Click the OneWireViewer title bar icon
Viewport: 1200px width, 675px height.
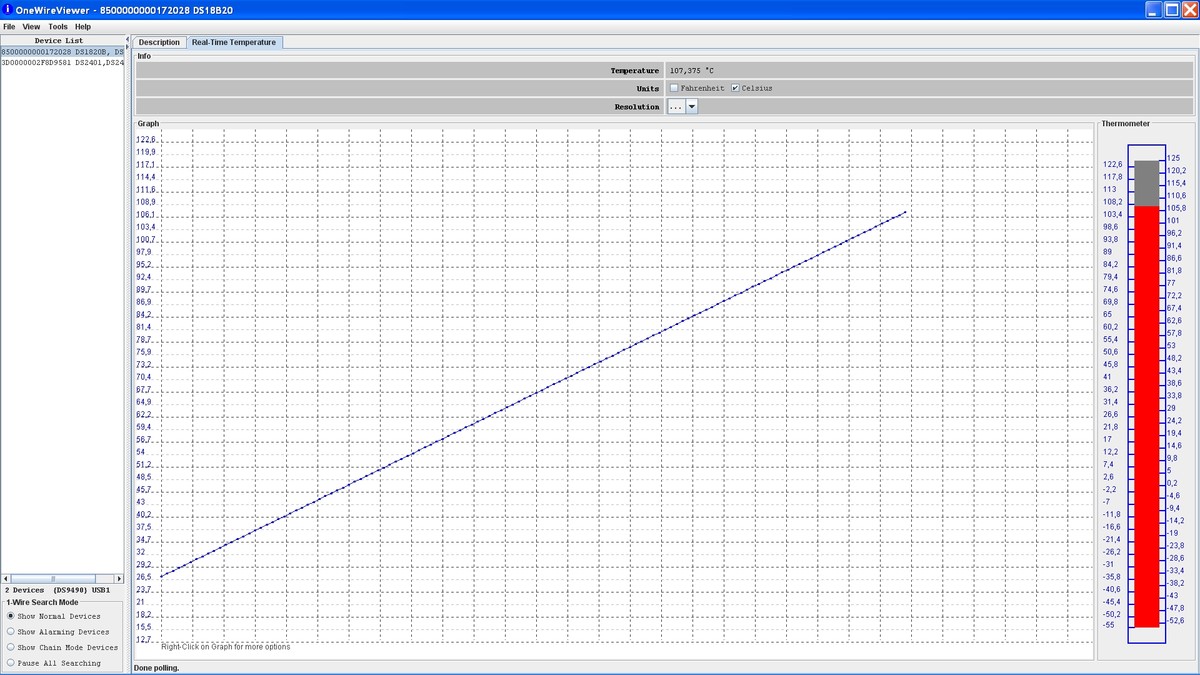(8, 9)
